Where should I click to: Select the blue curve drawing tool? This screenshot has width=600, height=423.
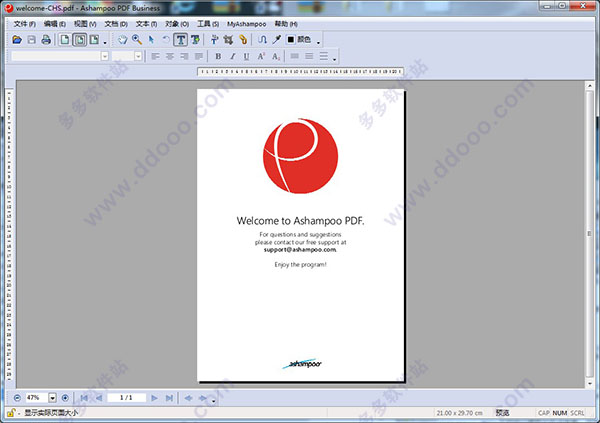(262, 39)
